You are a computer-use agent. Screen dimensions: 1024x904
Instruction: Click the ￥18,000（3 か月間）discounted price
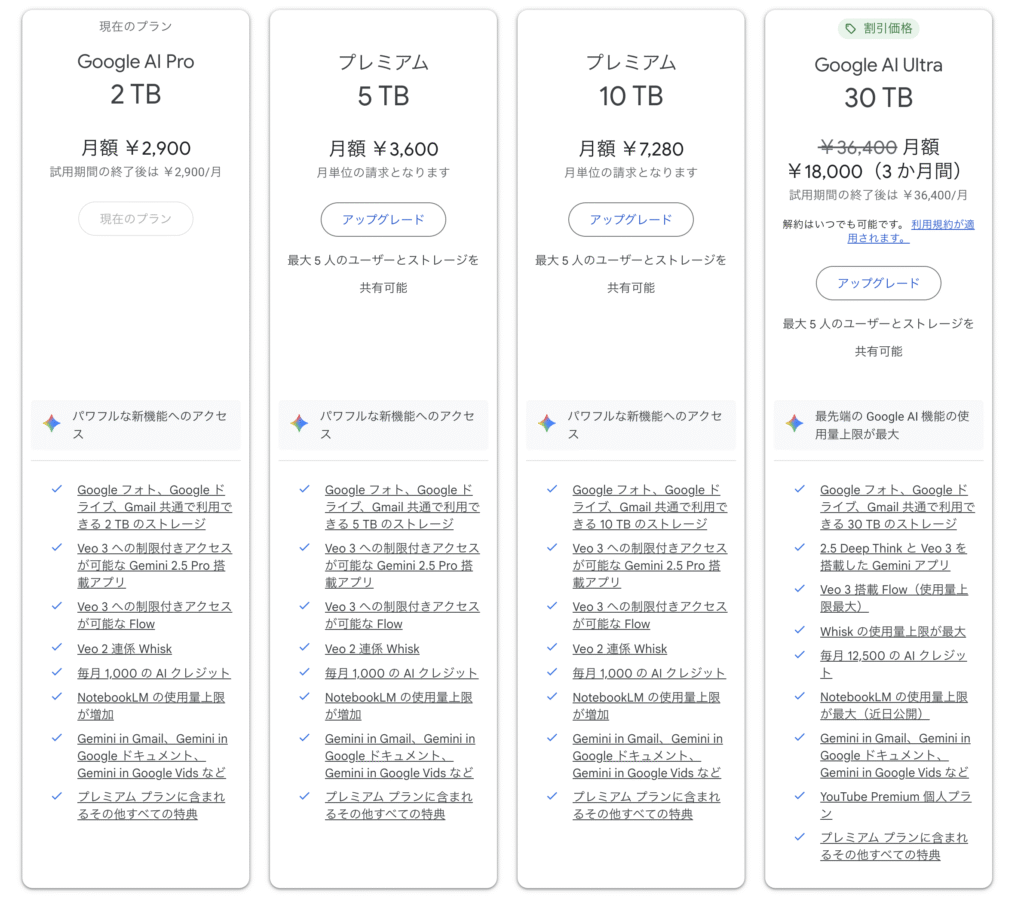(x=878, y=171)
